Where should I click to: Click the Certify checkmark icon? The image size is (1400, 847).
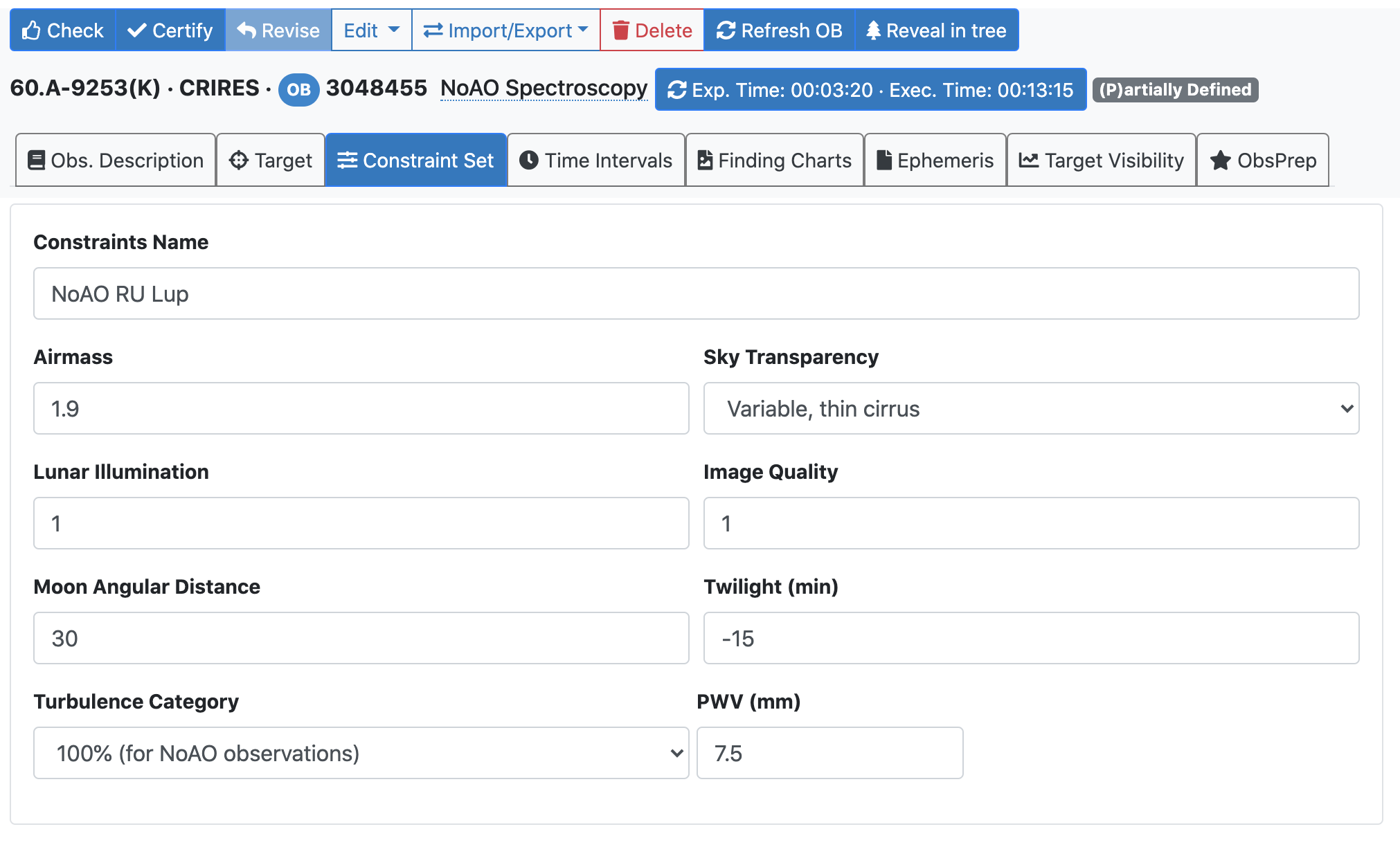tap(137, 30)
